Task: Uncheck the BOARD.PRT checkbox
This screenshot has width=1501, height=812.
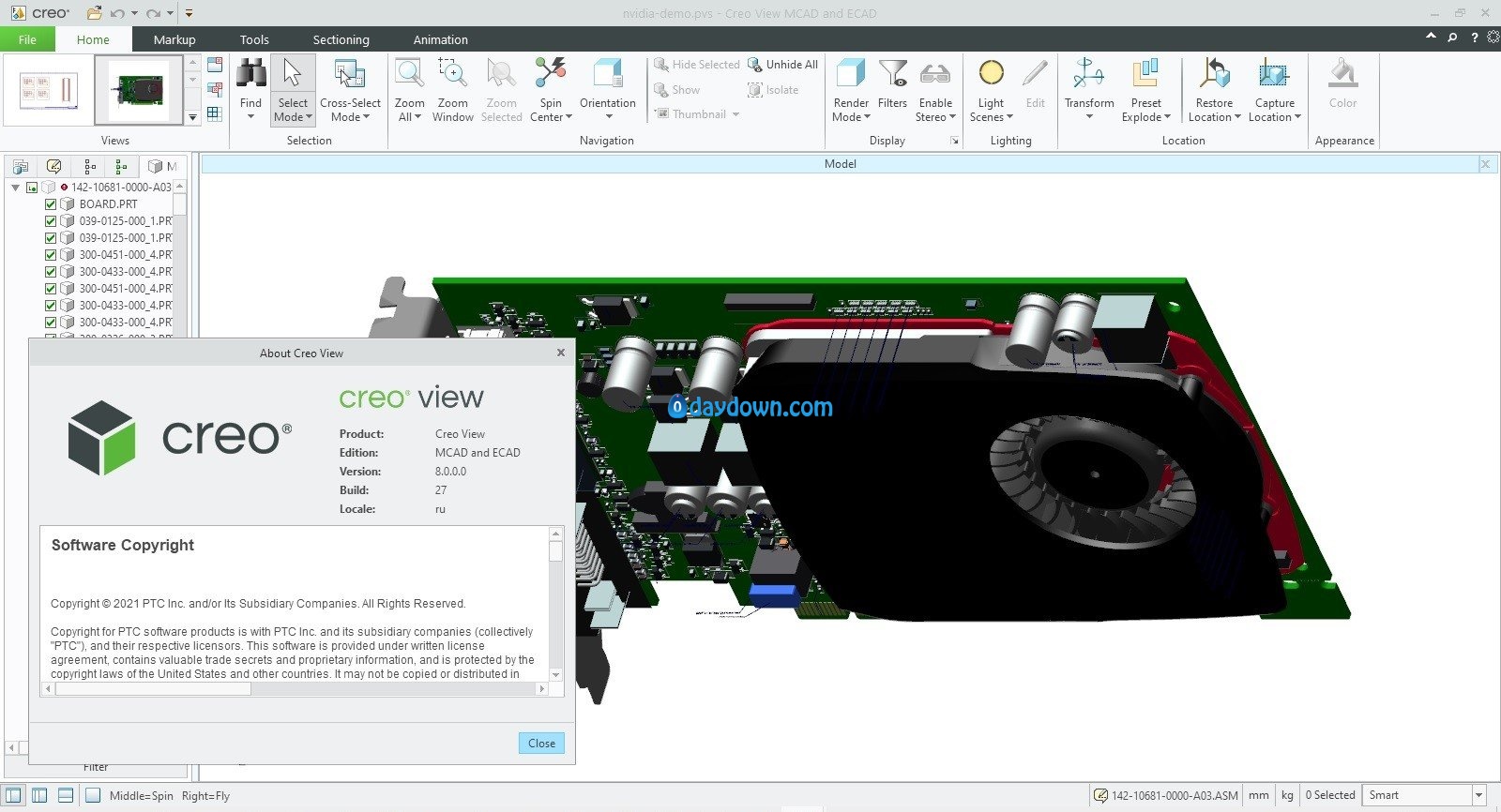Action: (x=51, y=203)
